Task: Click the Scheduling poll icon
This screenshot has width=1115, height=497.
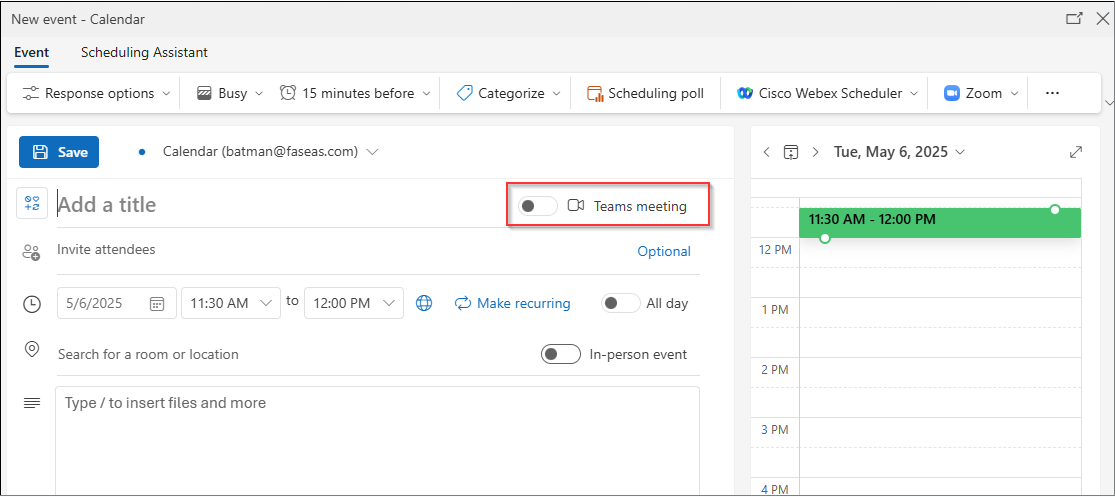Action: (594, 93)
